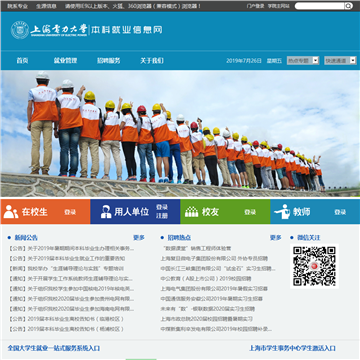Open “数据课堂”销售工程师体验营 posting
Image resolution: width=360 pixels, height=360 pixels.
[197, 248]
